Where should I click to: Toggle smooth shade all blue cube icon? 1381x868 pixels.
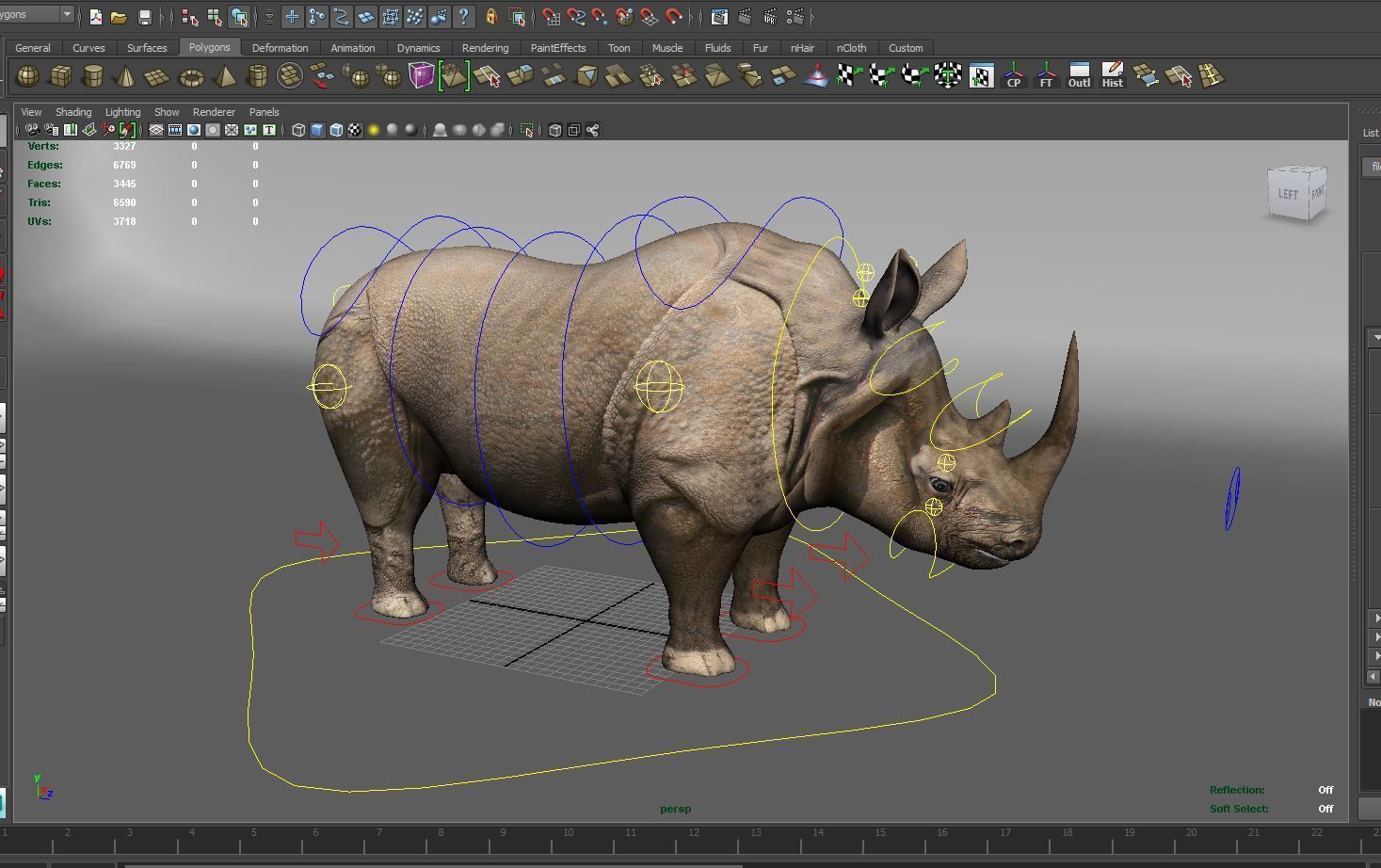tap(317, 130)
